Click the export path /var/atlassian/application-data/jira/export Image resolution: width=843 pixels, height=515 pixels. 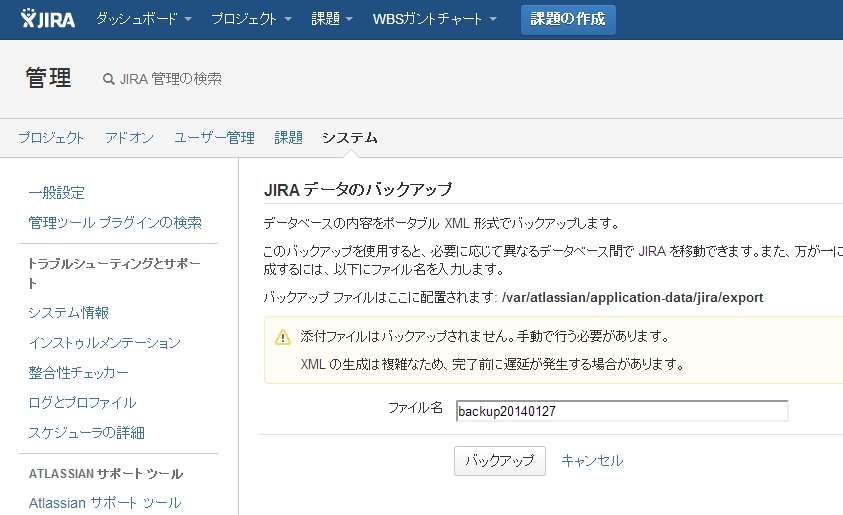click(x=632, y=297)
